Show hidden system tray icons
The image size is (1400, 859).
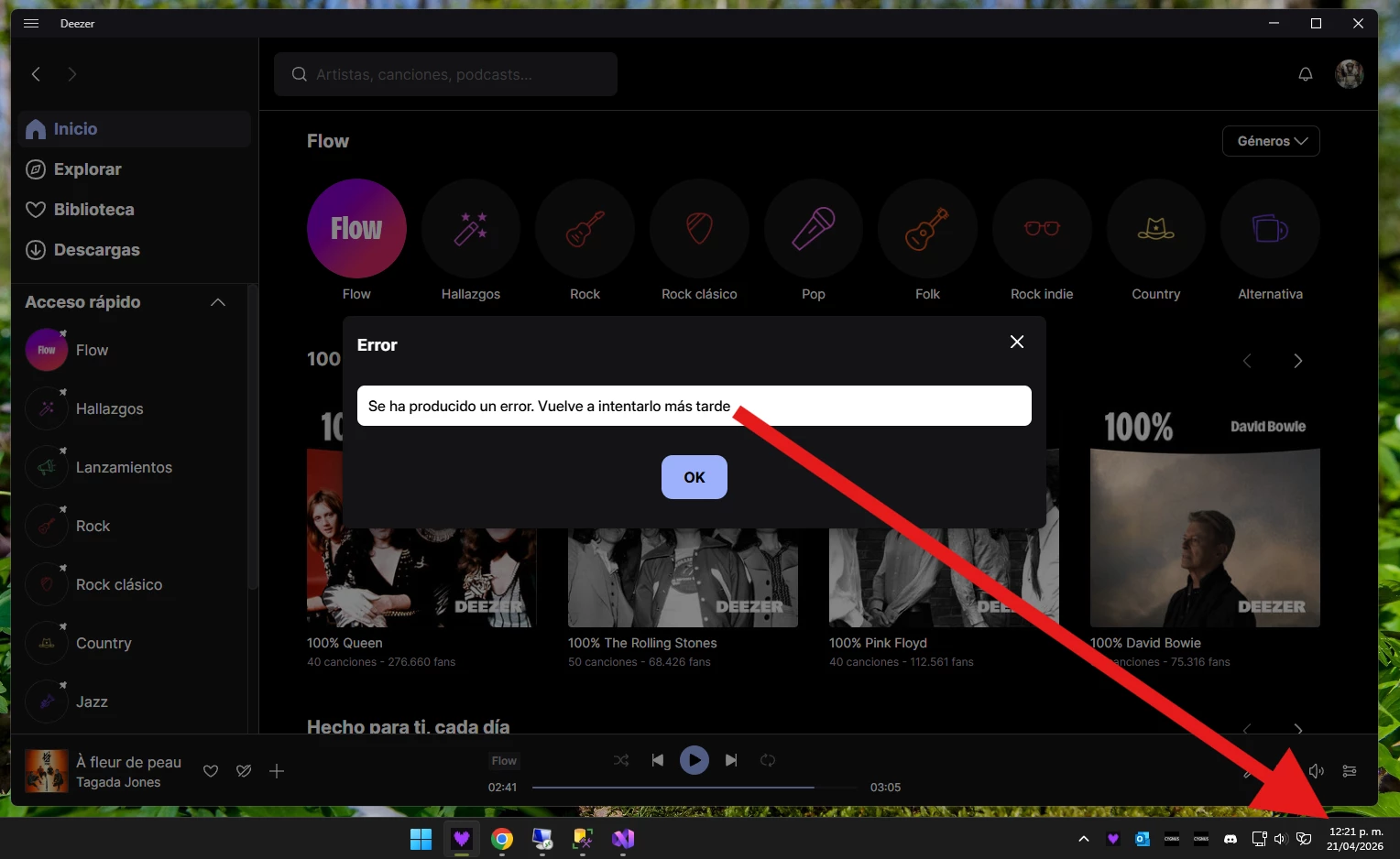point(1084,839)
